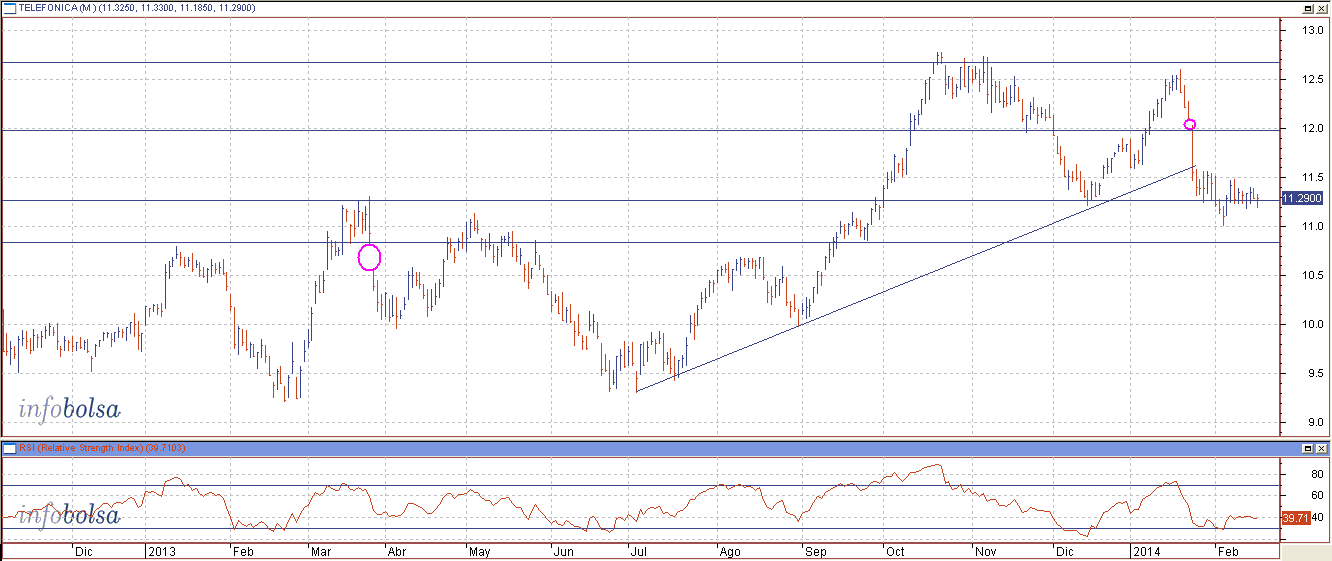Select the TELEFONICA (M) title text
The image size is (1332, 561).
coord(58,7)
